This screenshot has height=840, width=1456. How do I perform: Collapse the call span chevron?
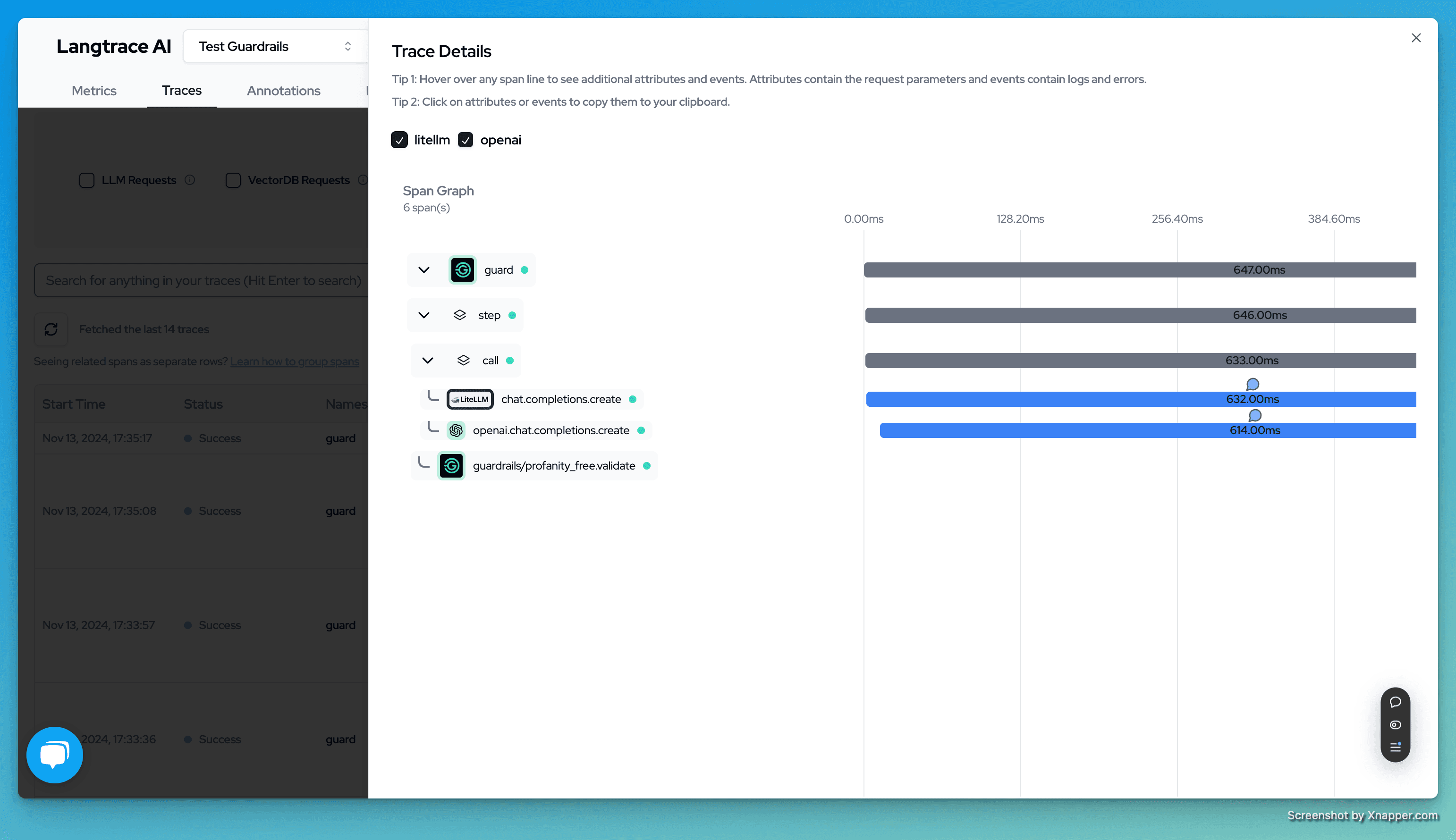click(428, 361)
